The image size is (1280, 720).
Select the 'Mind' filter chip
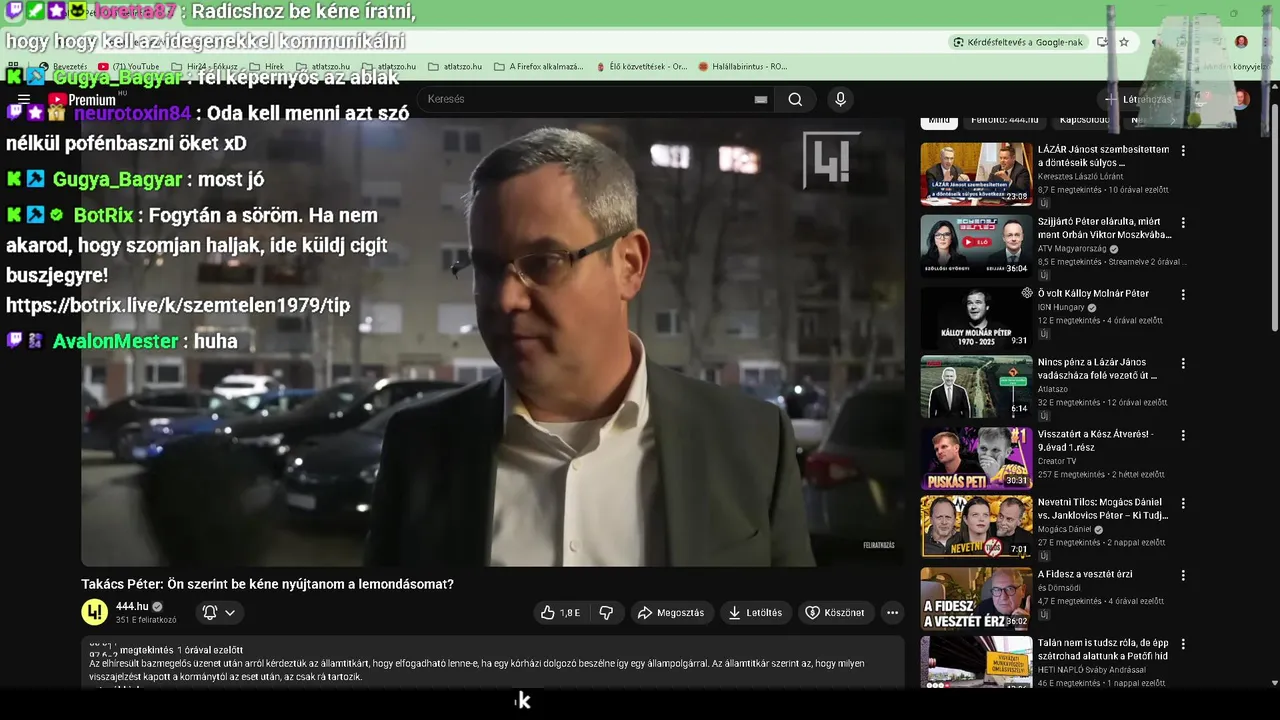click(939, 120)
